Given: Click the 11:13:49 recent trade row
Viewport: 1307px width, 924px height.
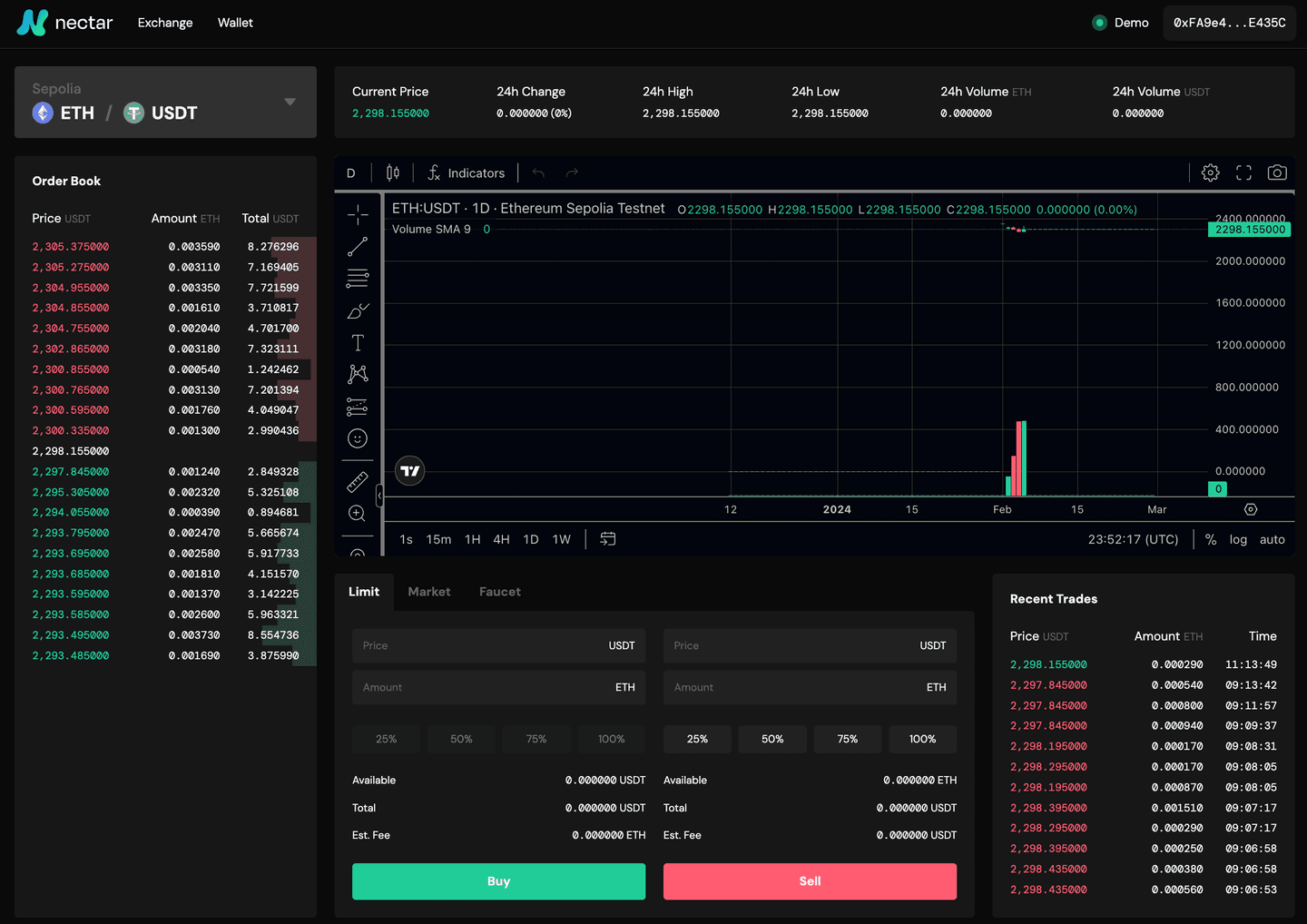Looking at the screenshot, I should (1144, 664).
